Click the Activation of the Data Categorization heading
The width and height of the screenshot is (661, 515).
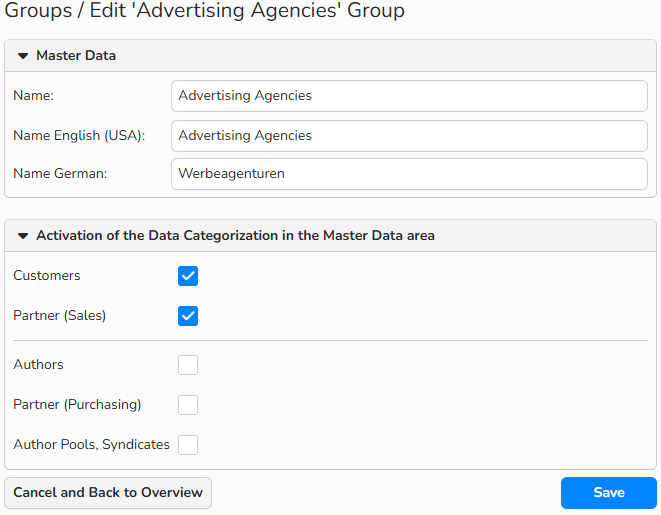(x=235, y=236)
